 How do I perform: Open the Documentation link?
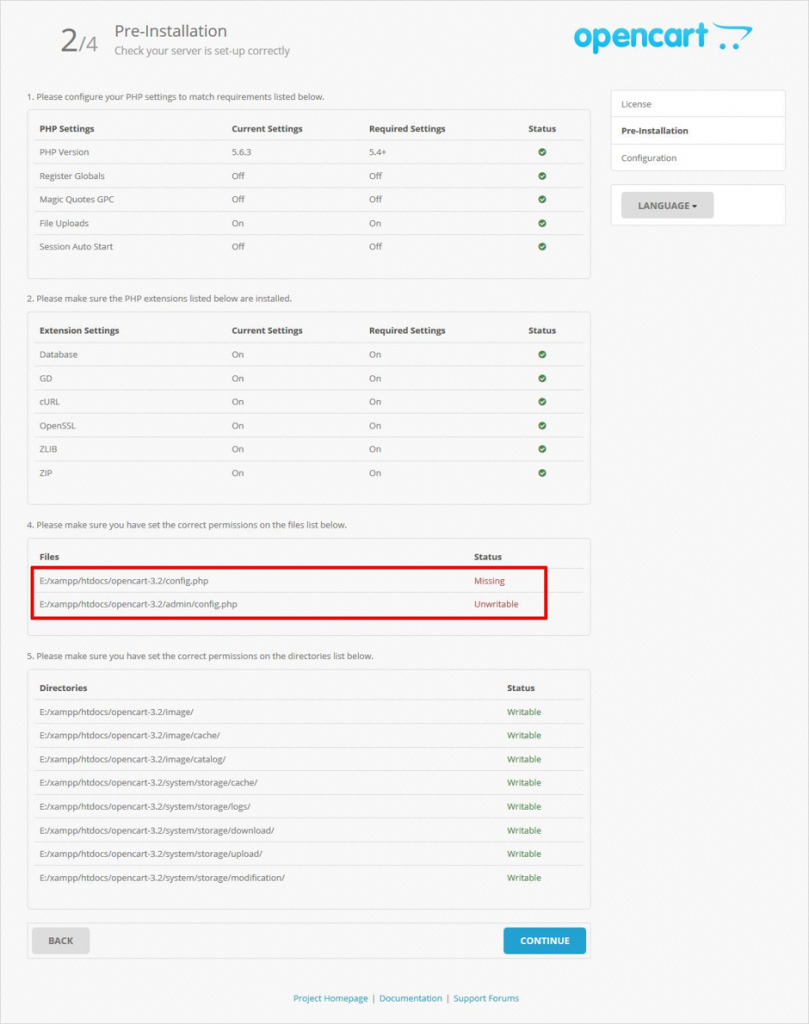click(412, 997)
